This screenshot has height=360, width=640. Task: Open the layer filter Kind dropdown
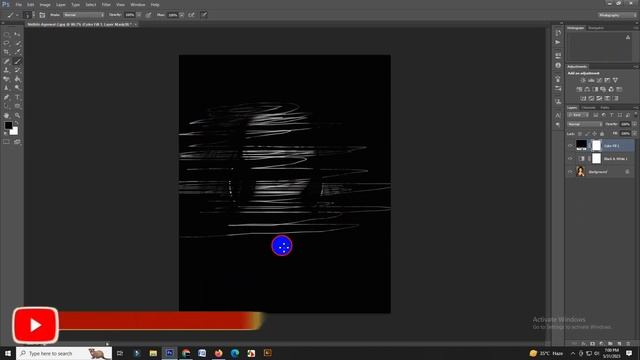point(578,115)
